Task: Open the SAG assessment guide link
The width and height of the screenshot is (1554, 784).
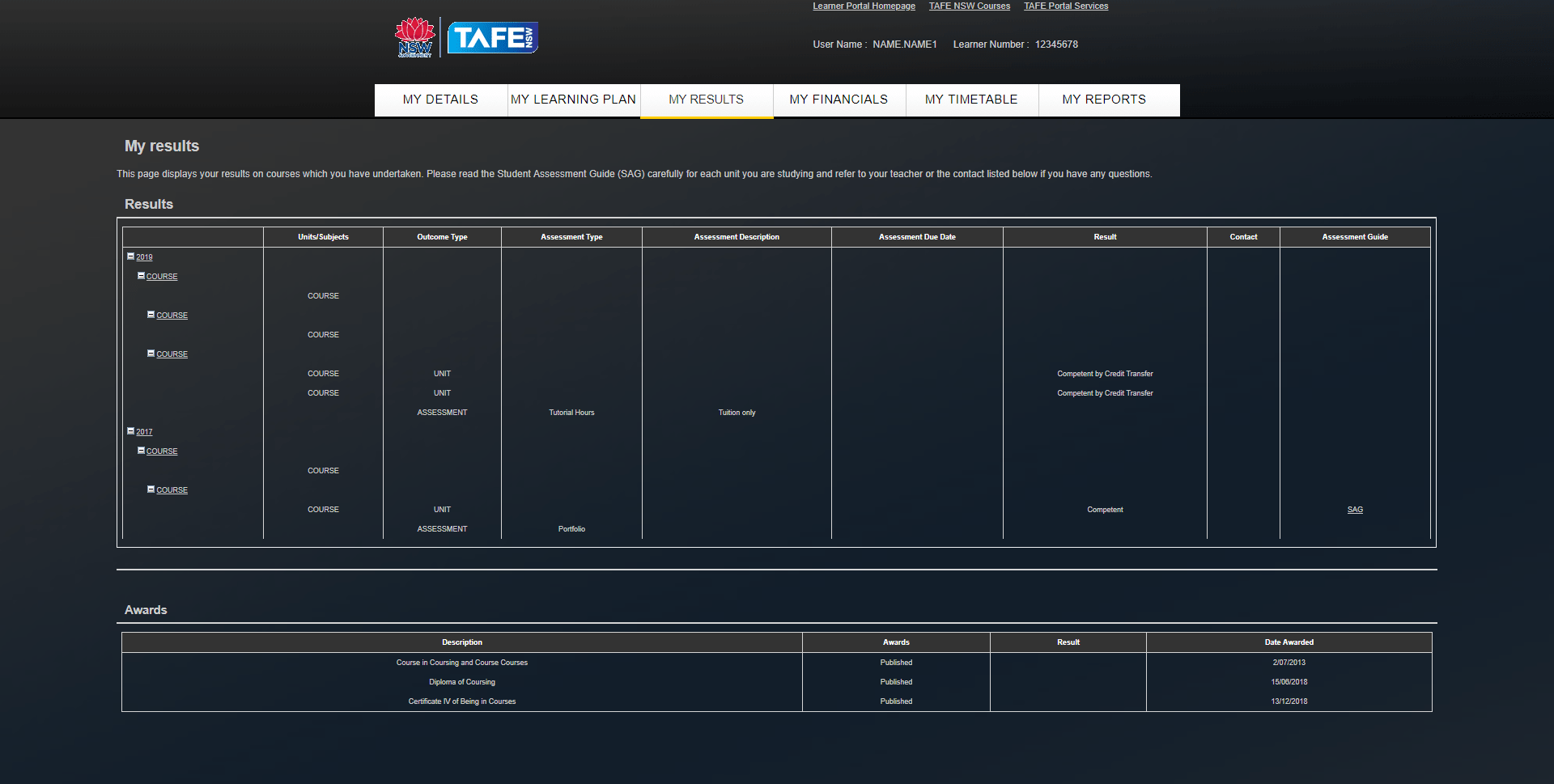Action: [x=1355, y=510]
